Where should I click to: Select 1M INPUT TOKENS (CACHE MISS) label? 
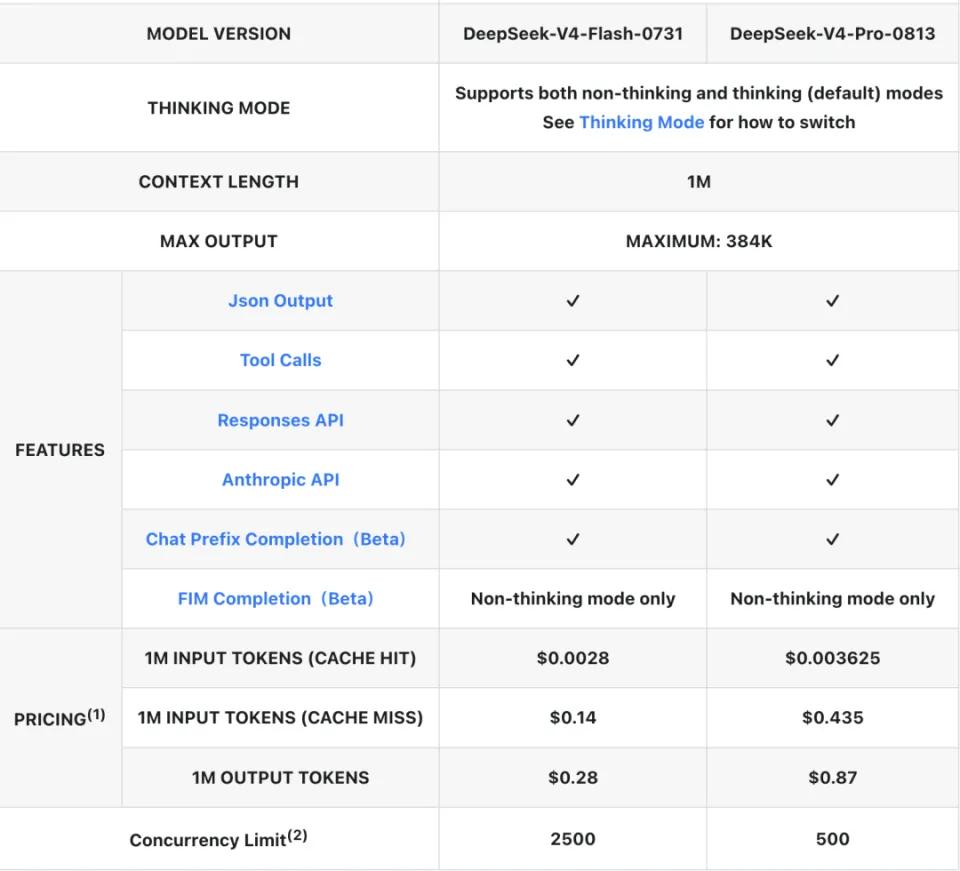tap(280, 717)
